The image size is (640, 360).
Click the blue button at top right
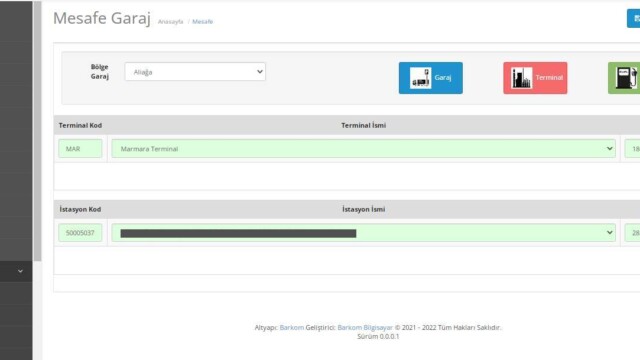pyautogui.click(x=633, y=18)
